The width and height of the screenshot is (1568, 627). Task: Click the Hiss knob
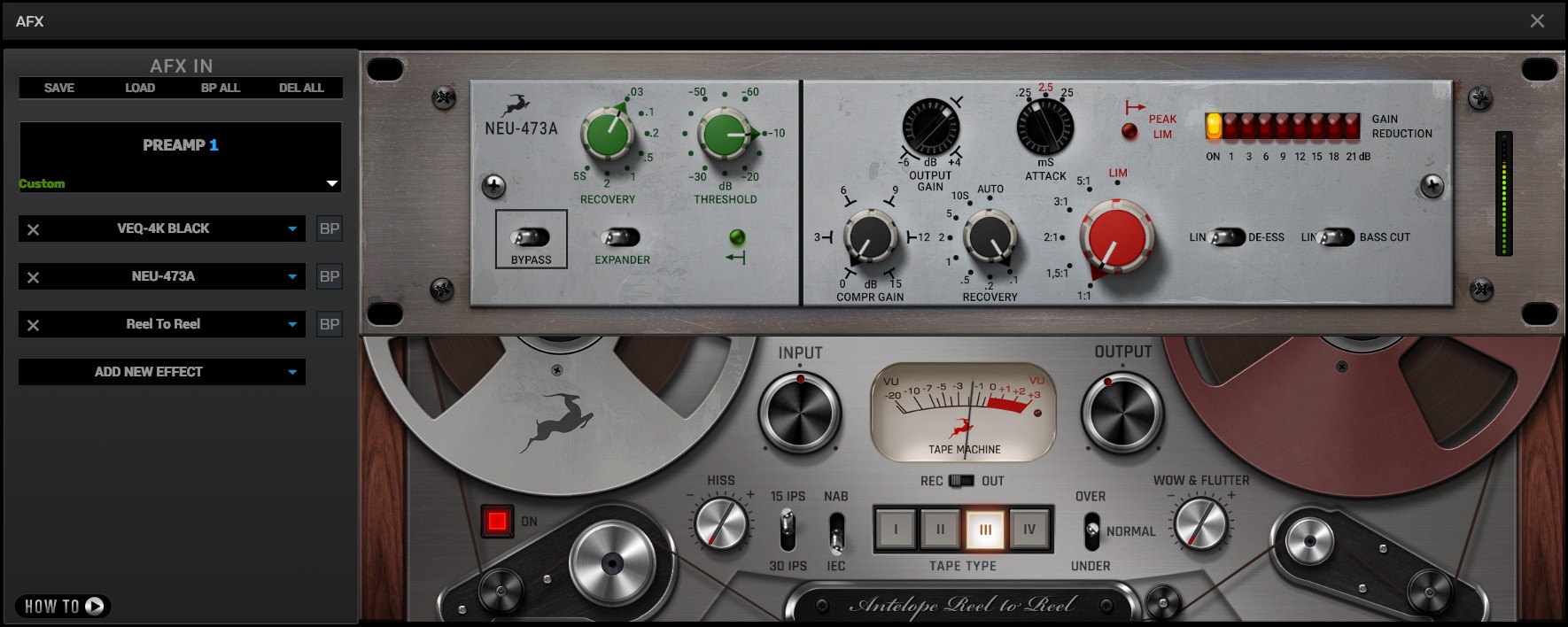722,523
